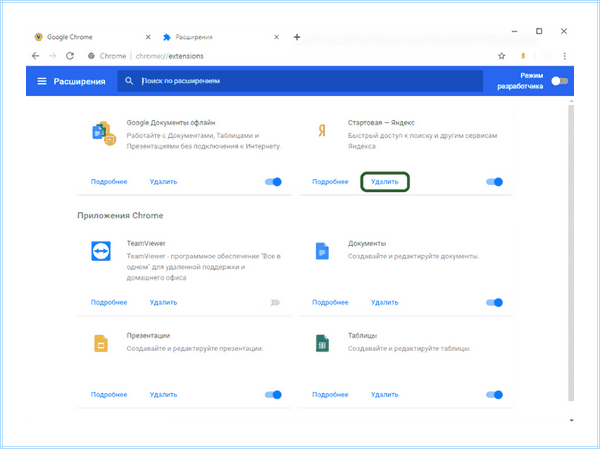Disable Google Документы офлайн extension
The image size is (600, 449).
click(x=273, y=181)
